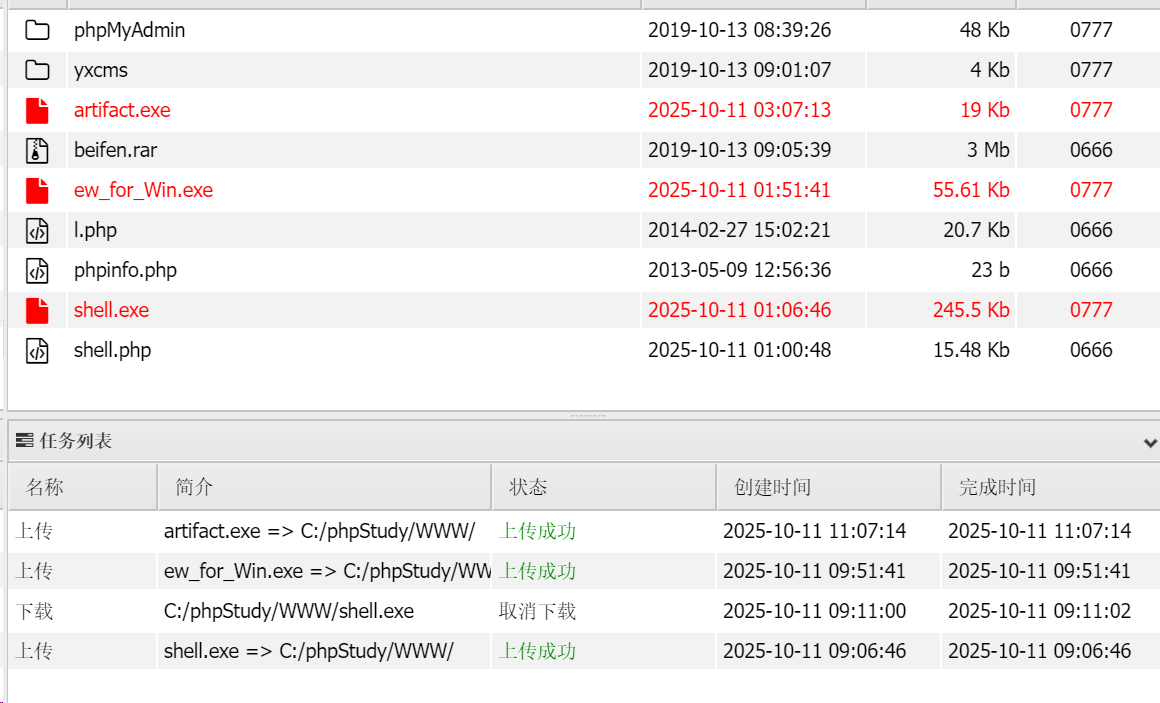This screenshot has width=1160, height=703.
Task: Click the red artifact.exe file icon
Action: 37,110
